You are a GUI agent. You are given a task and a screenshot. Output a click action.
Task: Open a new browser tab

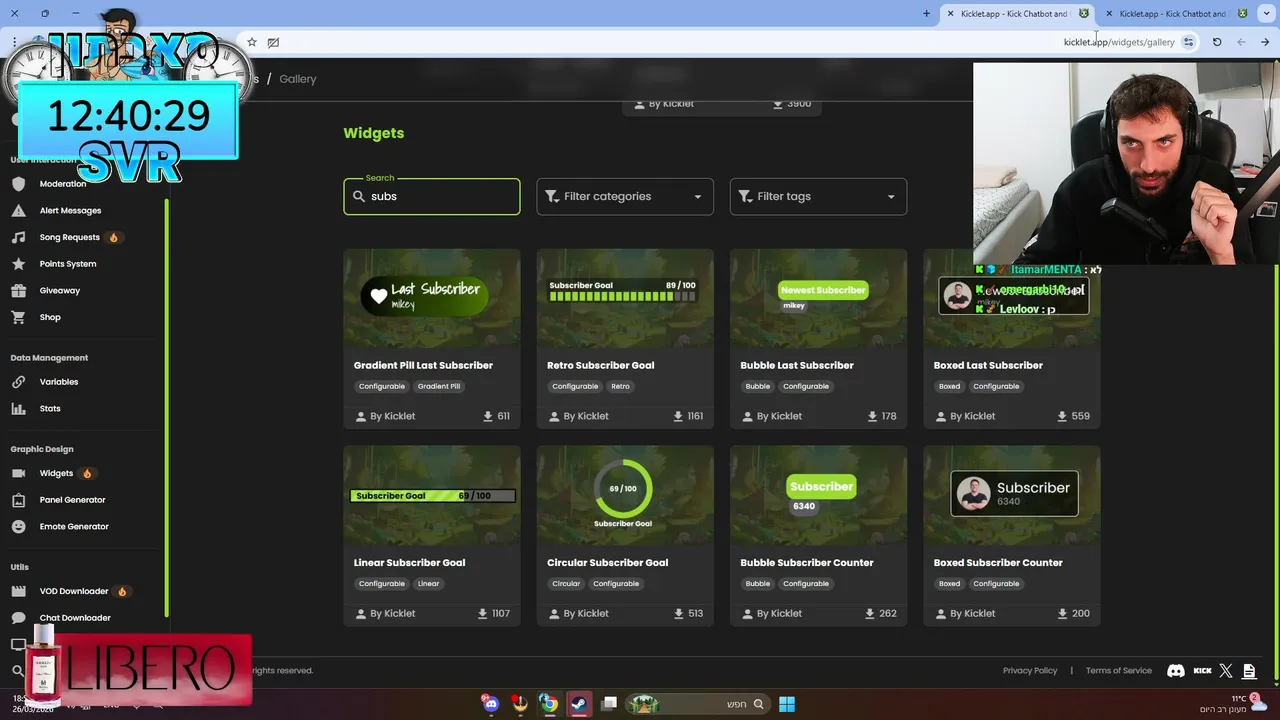926,14
